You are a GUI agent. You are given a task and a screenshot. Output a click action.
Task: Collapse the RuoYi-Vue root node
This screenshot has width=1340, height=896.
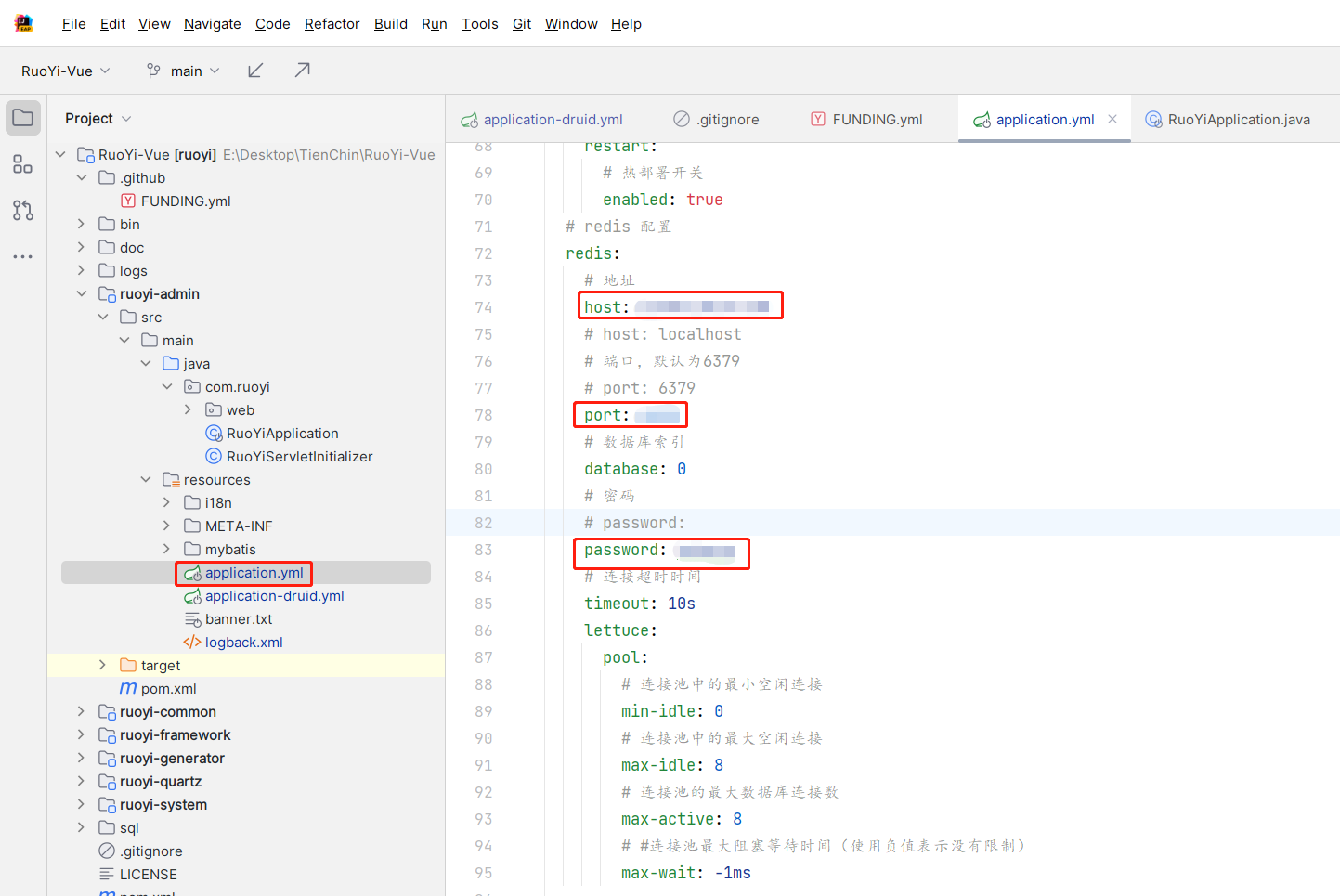(x=60, y=154)
